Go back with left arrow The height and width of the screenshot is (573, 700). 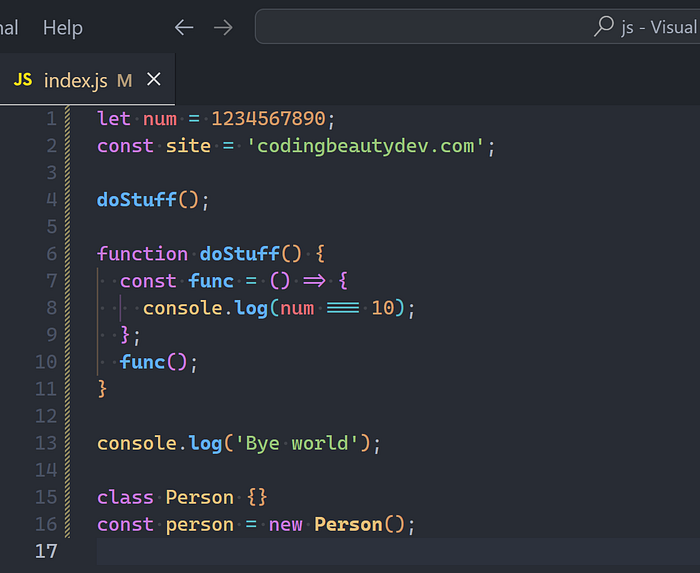click(x=184, y=28)
